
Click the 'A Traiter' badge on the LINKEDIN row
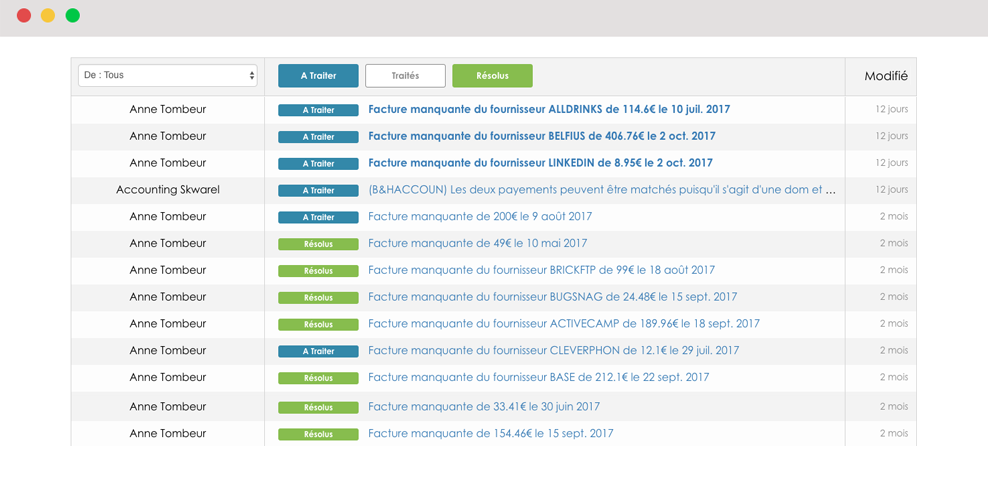[x=318, y=164]
